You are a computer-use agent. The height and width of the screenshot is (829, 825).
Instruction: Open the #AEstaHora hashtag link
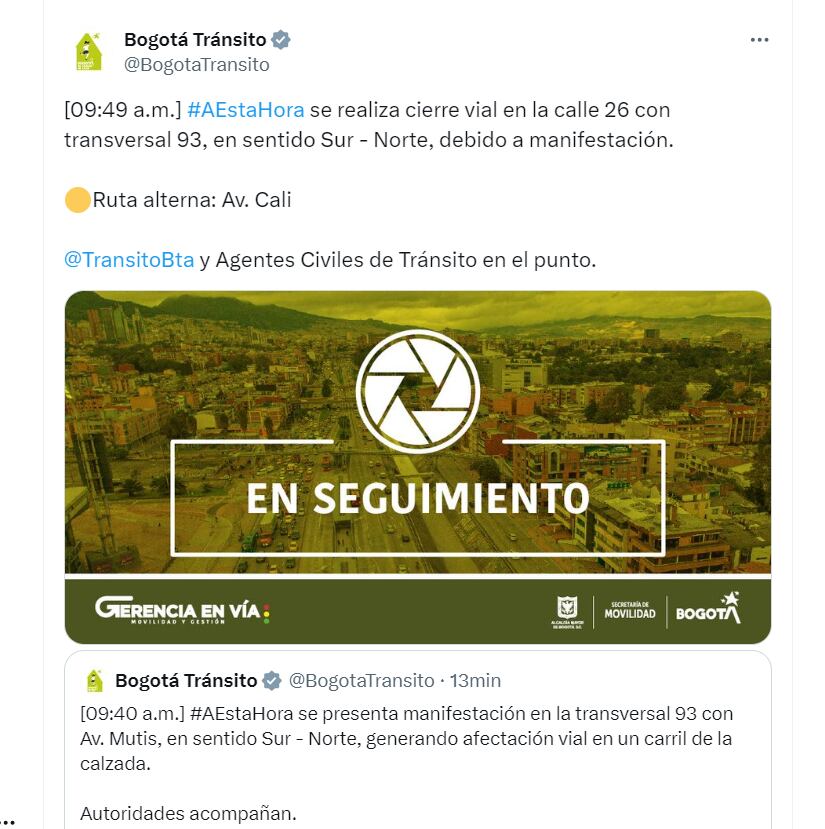[x=245, y=109]
